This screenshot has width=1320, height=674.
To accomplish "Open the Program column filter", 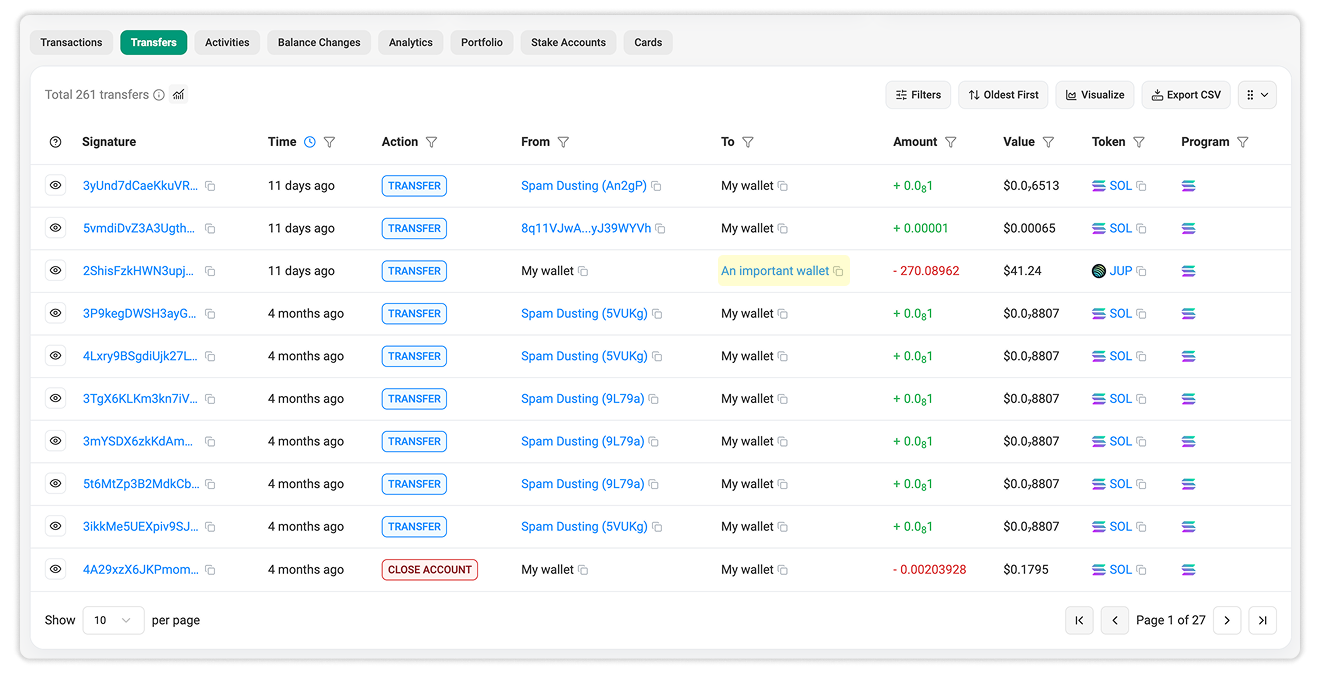I will click(1243, 142).
